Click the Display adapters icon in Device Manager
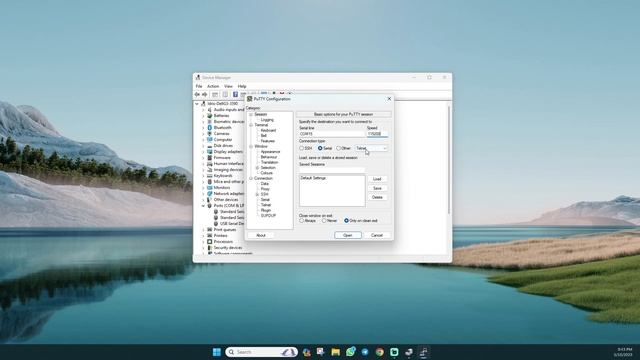 [209, 151]
